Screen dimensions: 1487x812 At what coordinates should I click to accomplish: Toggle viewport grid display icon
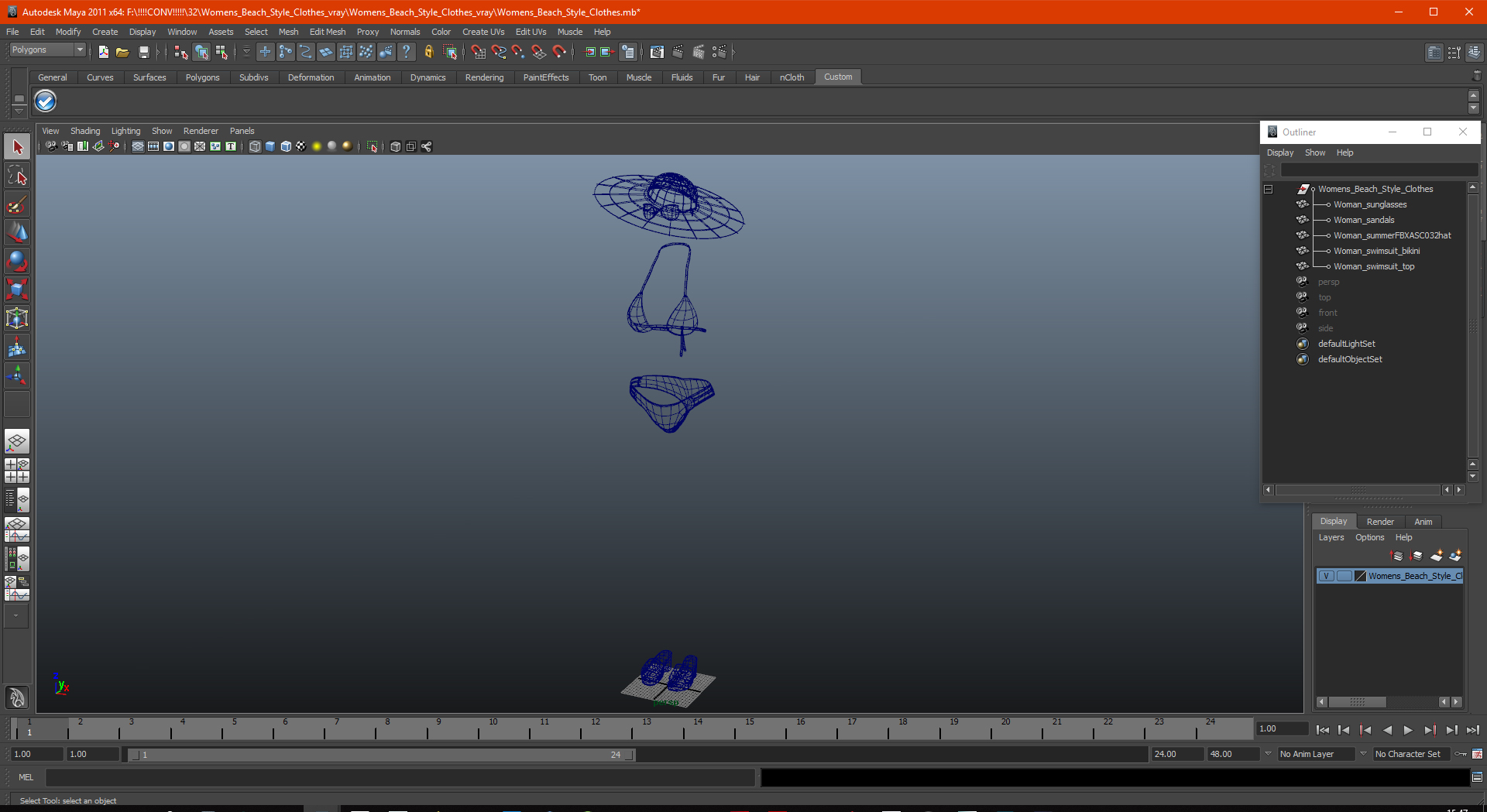[138, 146]
